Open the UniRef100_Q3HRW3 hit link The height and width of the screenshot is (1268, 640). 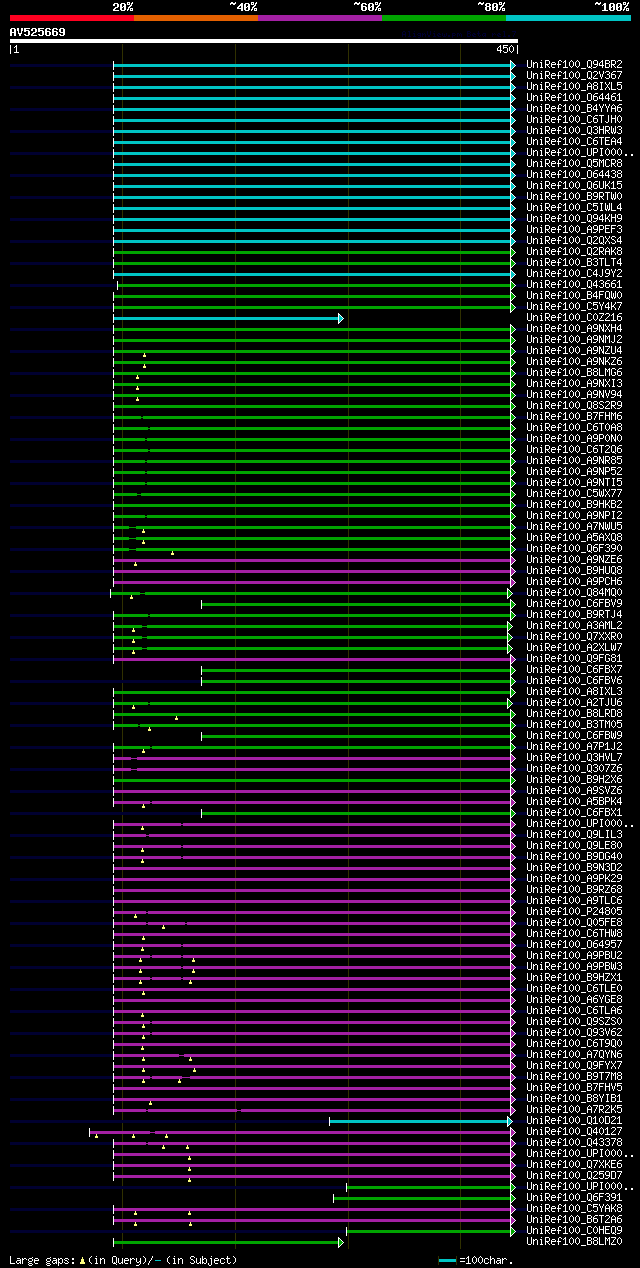[574, 130]
